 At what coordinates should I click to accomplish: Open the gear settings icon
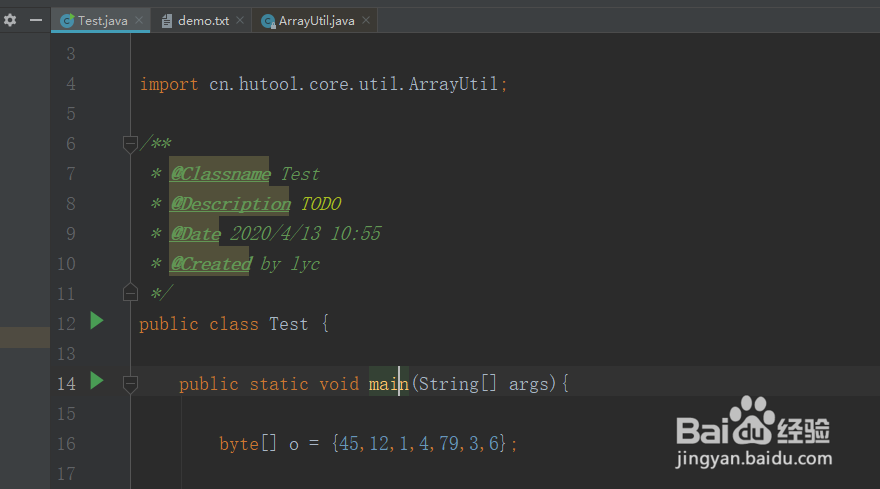(x=10, y=20)
